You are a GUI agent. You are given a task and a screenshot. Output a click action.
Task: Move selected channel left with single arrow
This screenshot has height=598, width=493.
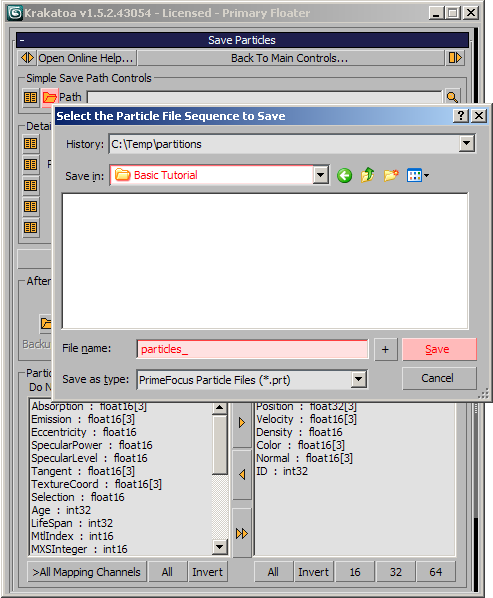tap(242, 474)
